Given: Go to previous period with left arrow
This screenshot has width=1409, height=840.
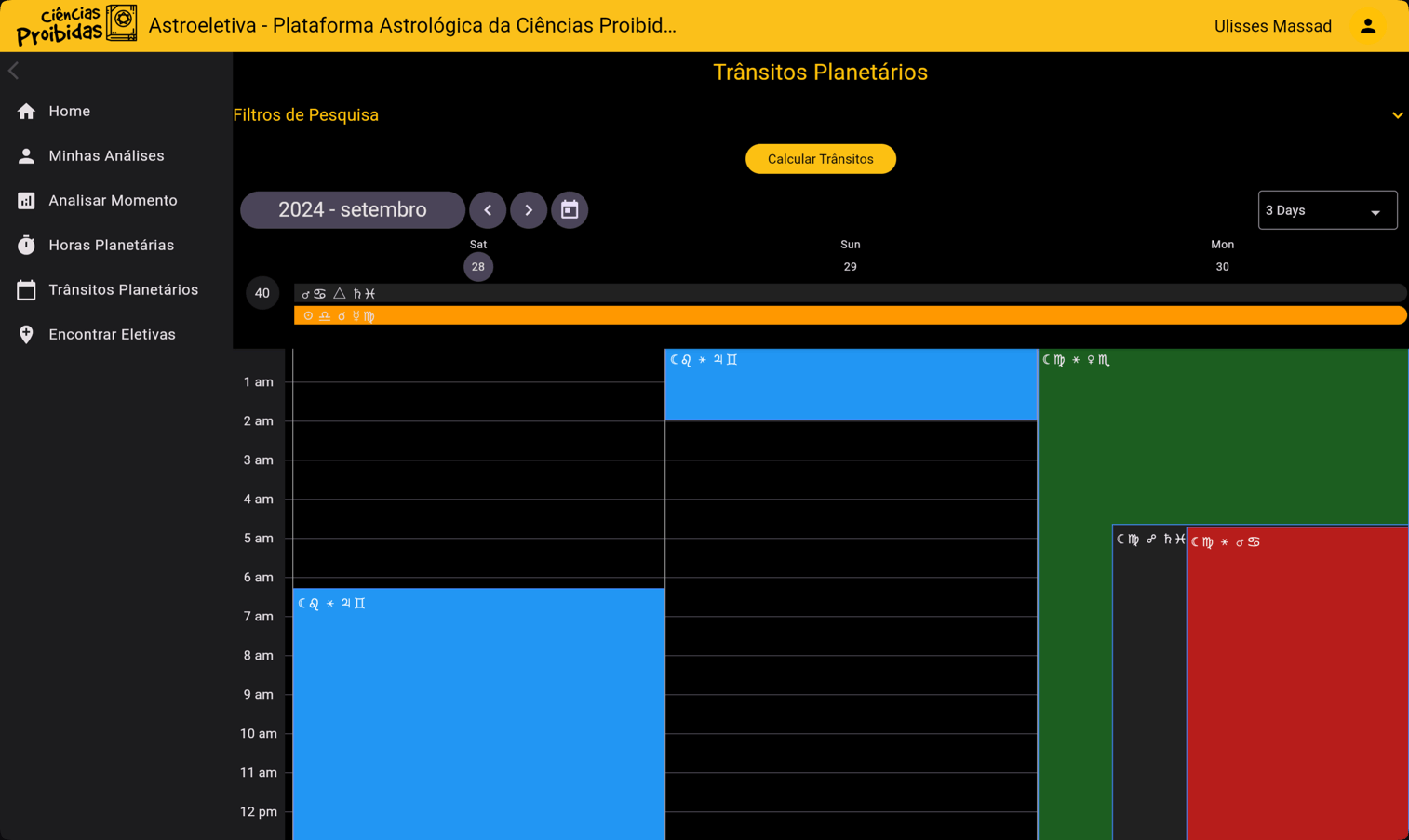Looking at the screenshot, I should coord(488,210).
